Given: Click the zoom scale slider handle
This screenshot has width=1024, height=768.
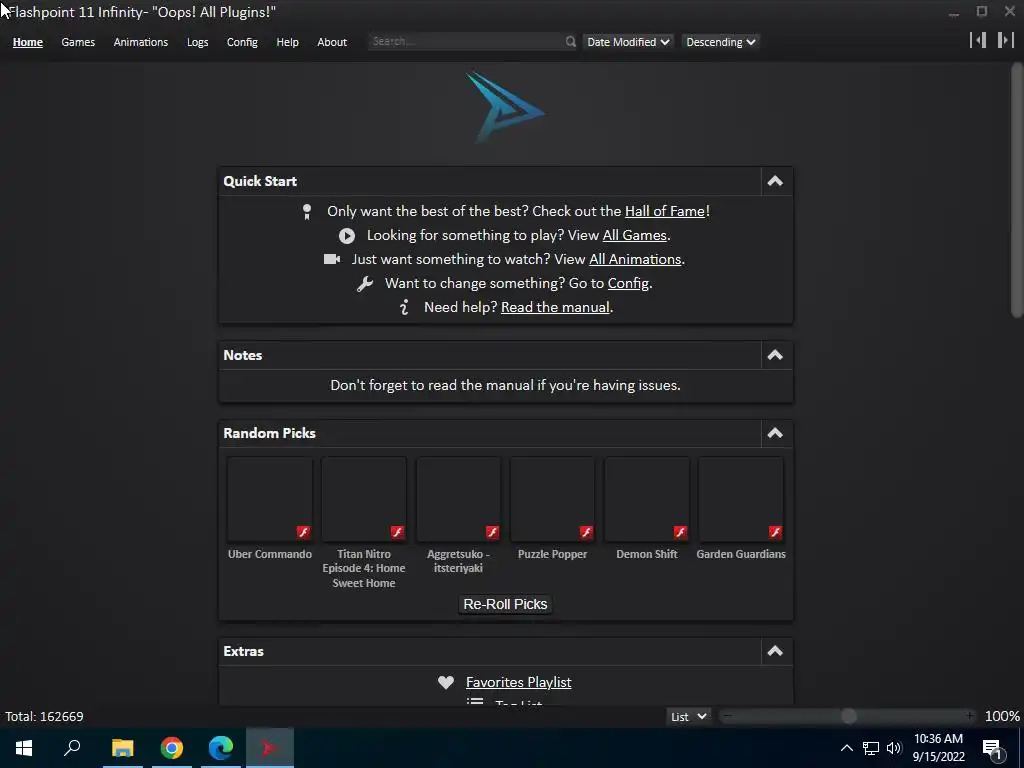Looking at the screenshot, I should [848, 716].
